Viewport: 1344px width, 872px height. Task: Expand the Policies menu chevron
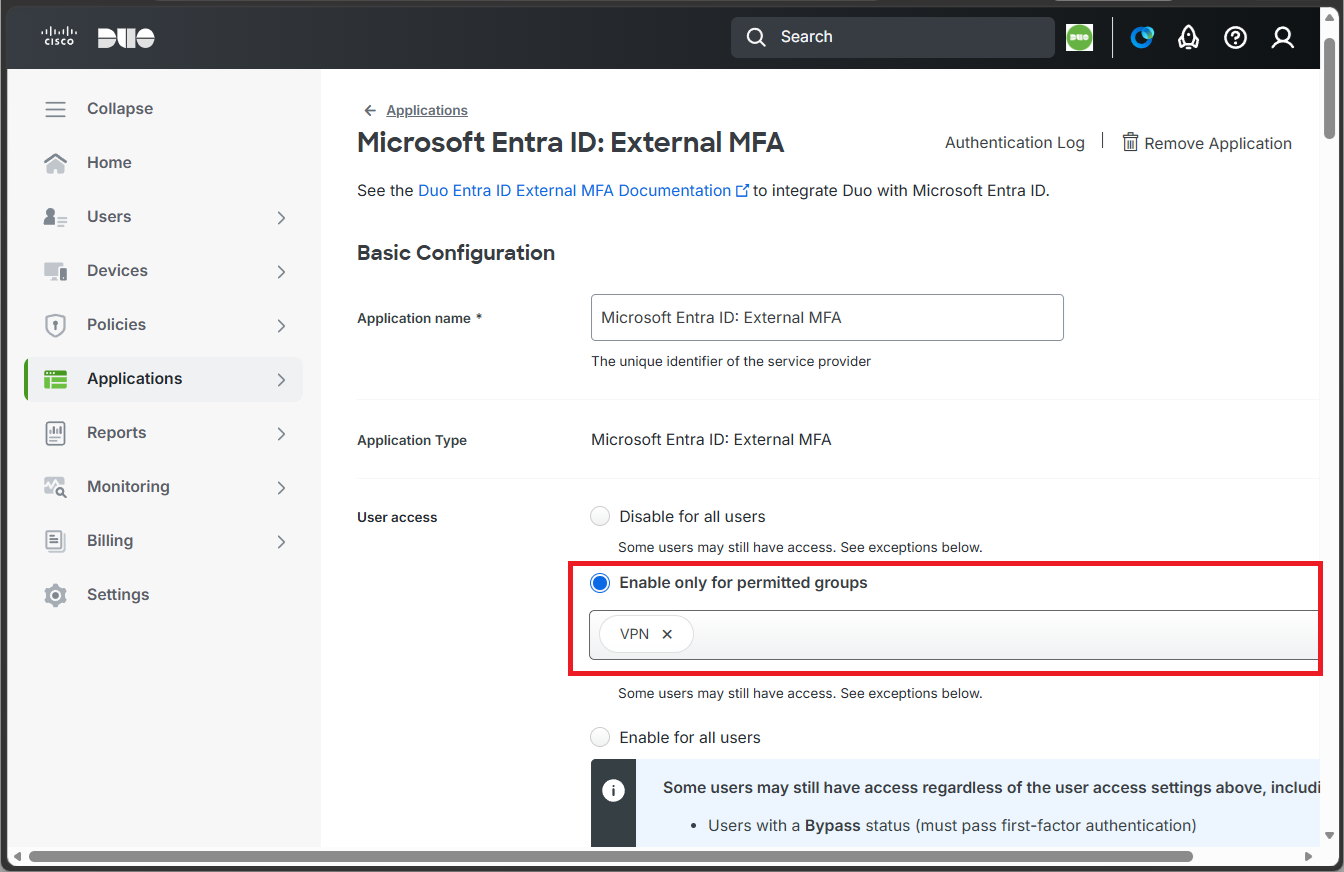(x=281, y=326)
